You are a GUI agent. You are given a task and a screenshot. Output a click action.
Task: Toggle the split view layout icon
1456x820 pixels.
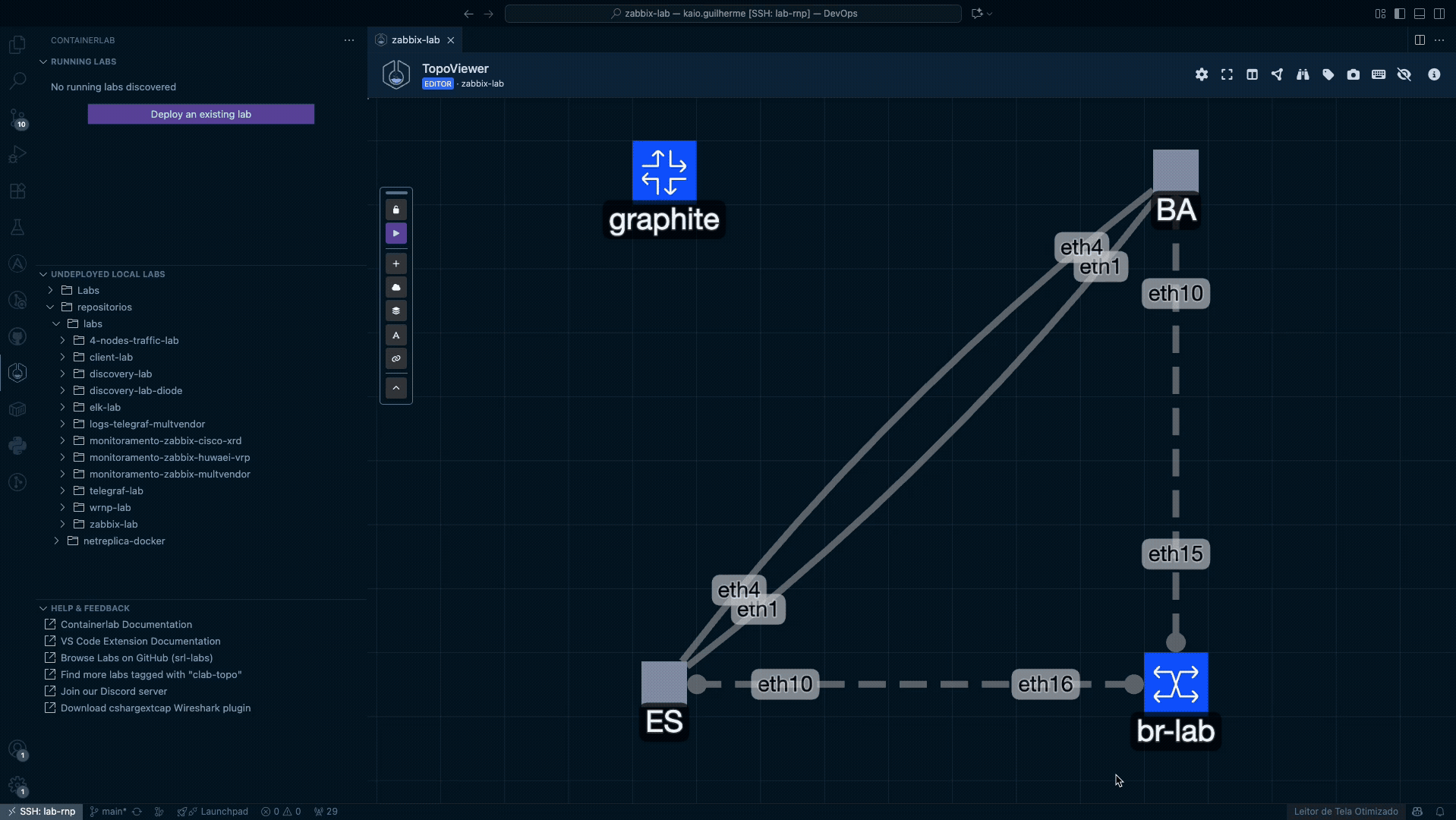click(x=1252, y=74)
